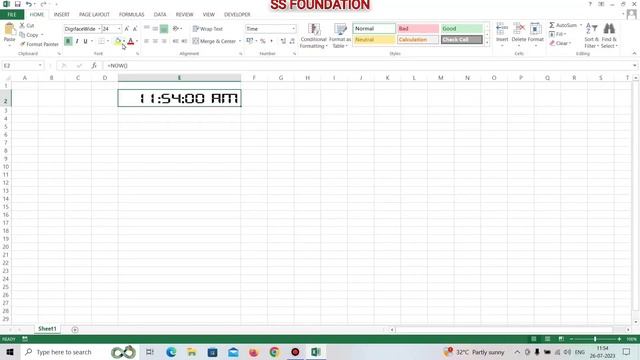The height and width of the screenshot is (360, 640).
Task: Click the Insert cells icon
Action: point(502,29)
